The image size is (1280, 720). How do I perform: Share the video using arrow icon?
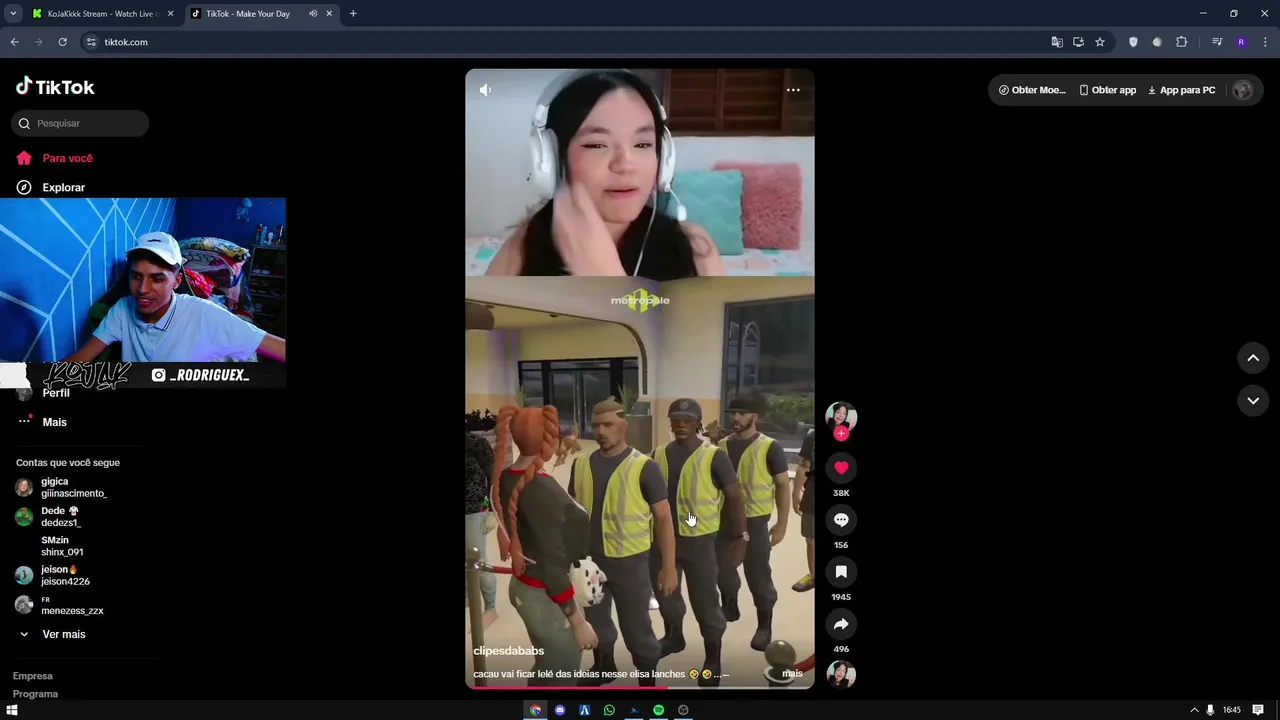[x=841, y=624]
